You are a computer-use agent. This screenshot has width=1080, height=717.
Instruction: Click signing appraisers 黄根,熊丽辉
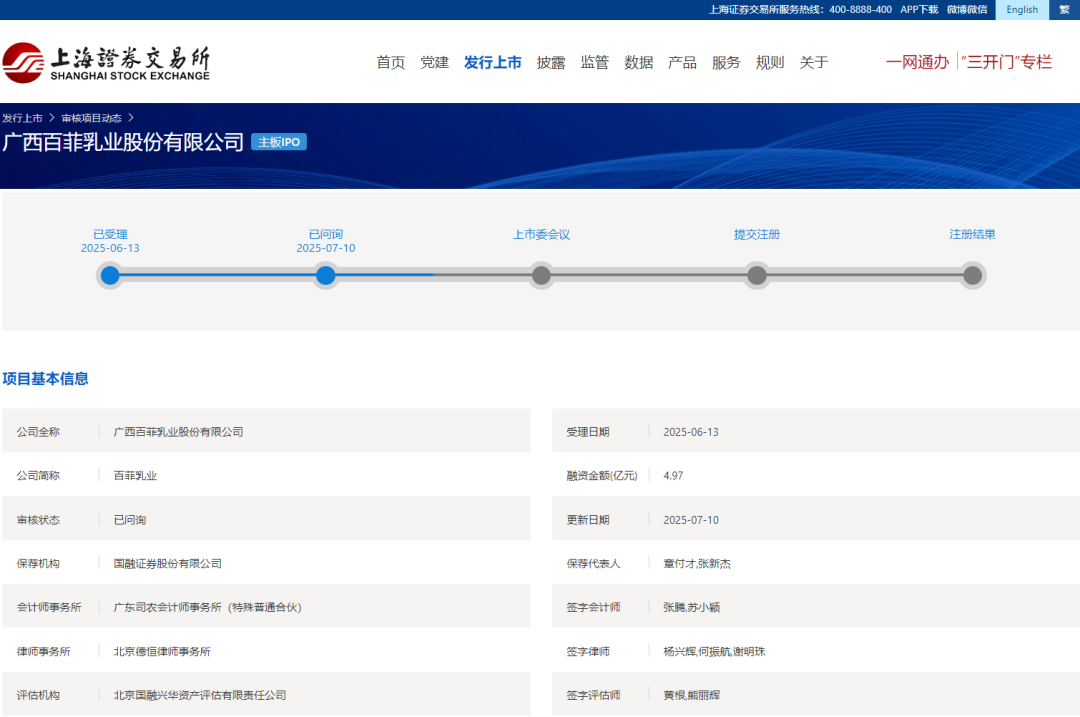pos(692,696)
